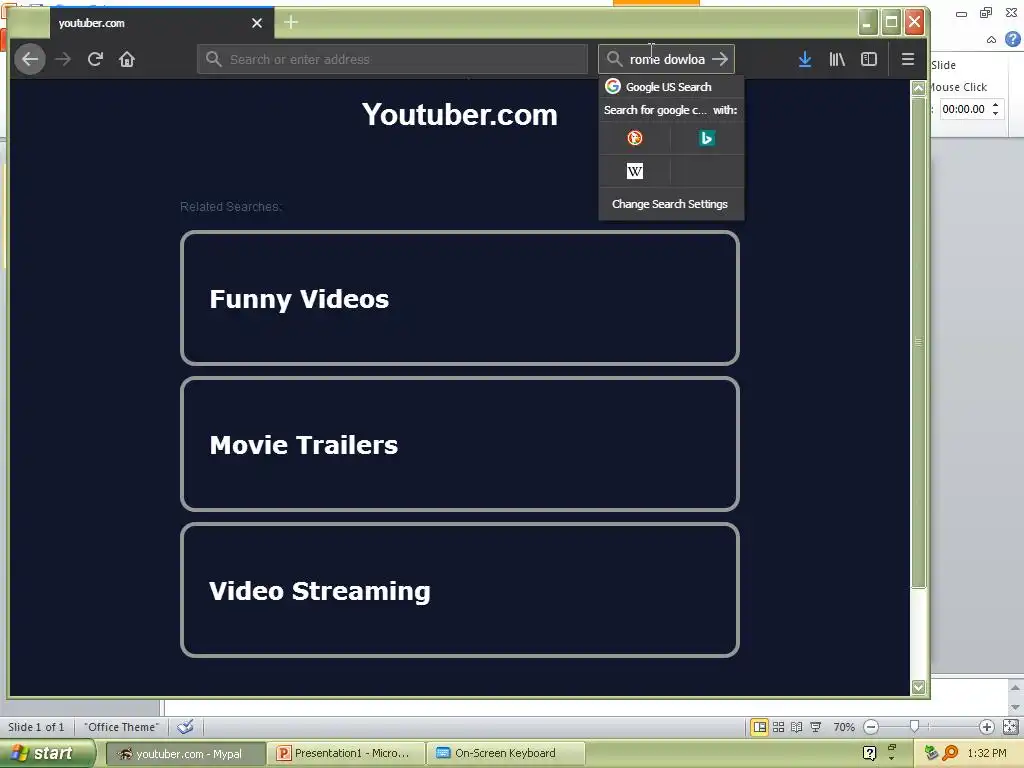Search with DuckDuckGo engine icon
This screenshot has width=1024, height=768.
click(635, 138)
